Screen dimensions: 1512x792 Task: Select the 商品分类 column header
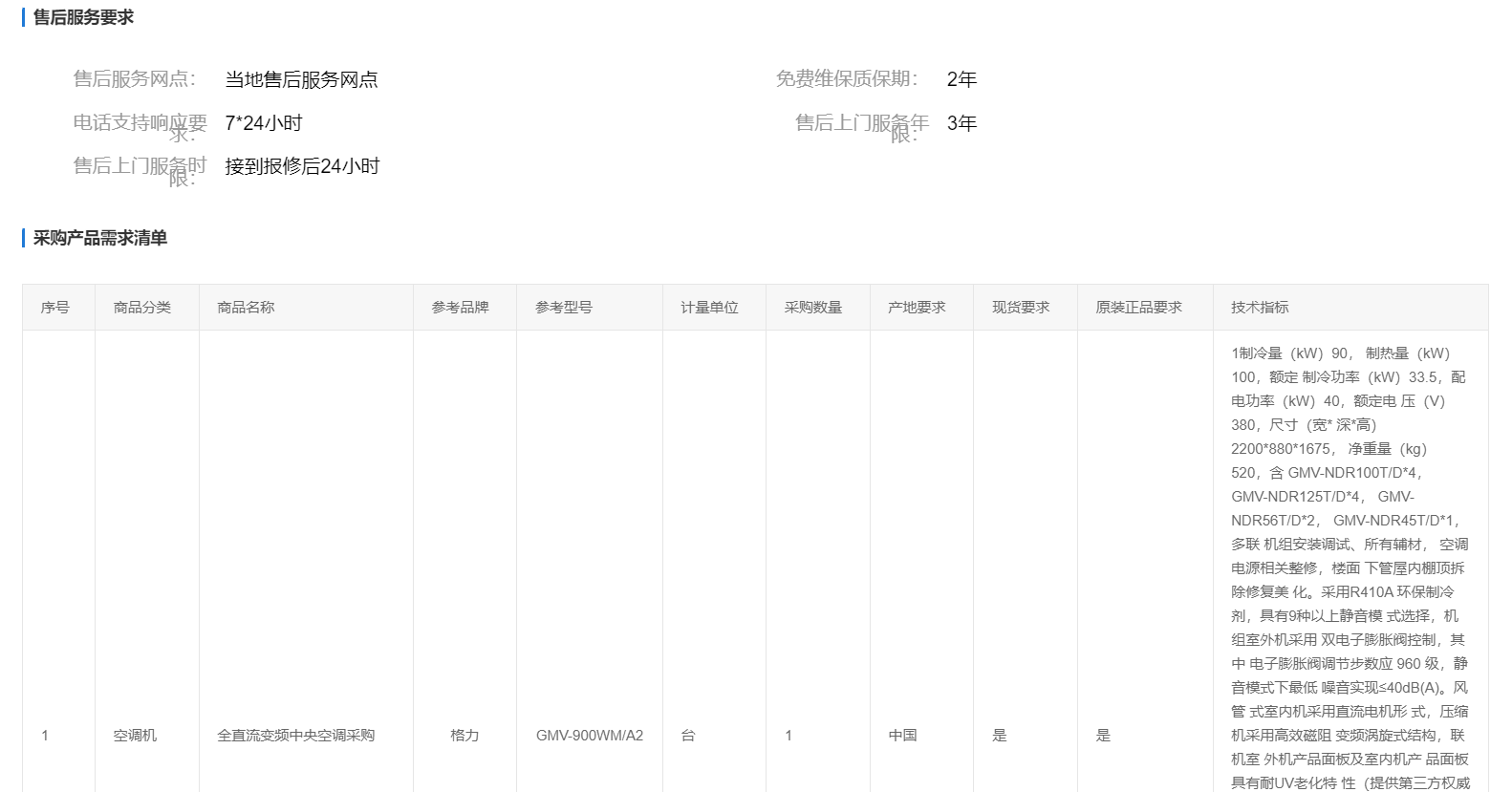[x=142, y=308]
